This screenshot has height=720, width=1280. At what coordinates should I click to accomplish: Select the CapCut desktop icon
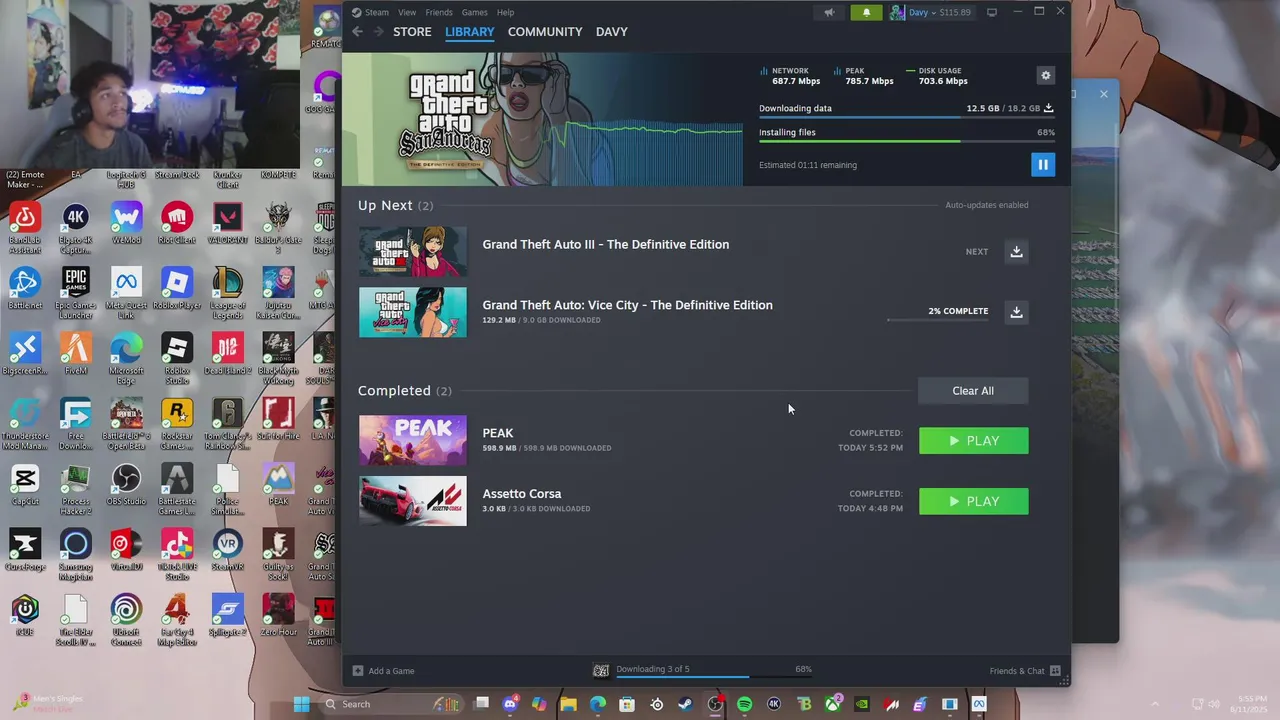click(25, 485)
